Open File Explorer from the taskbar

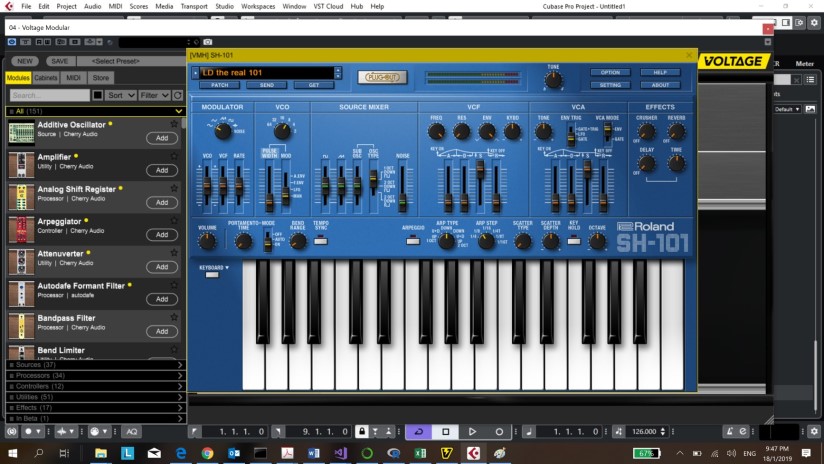point(101,452)
